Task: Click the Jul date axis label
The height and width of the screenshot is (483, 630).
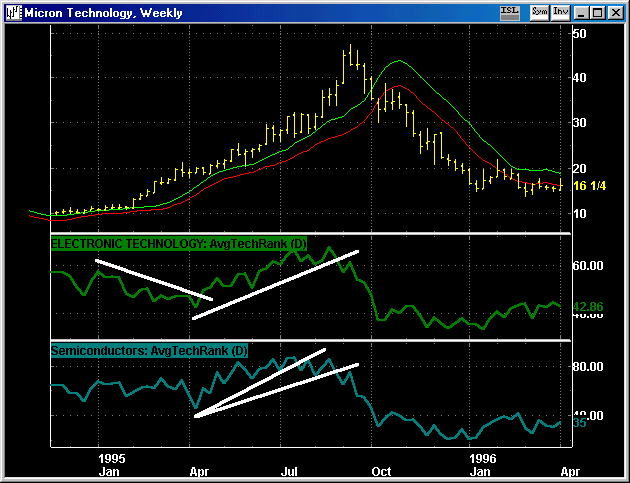Action: pyautogui.click(x=289, y=471)
